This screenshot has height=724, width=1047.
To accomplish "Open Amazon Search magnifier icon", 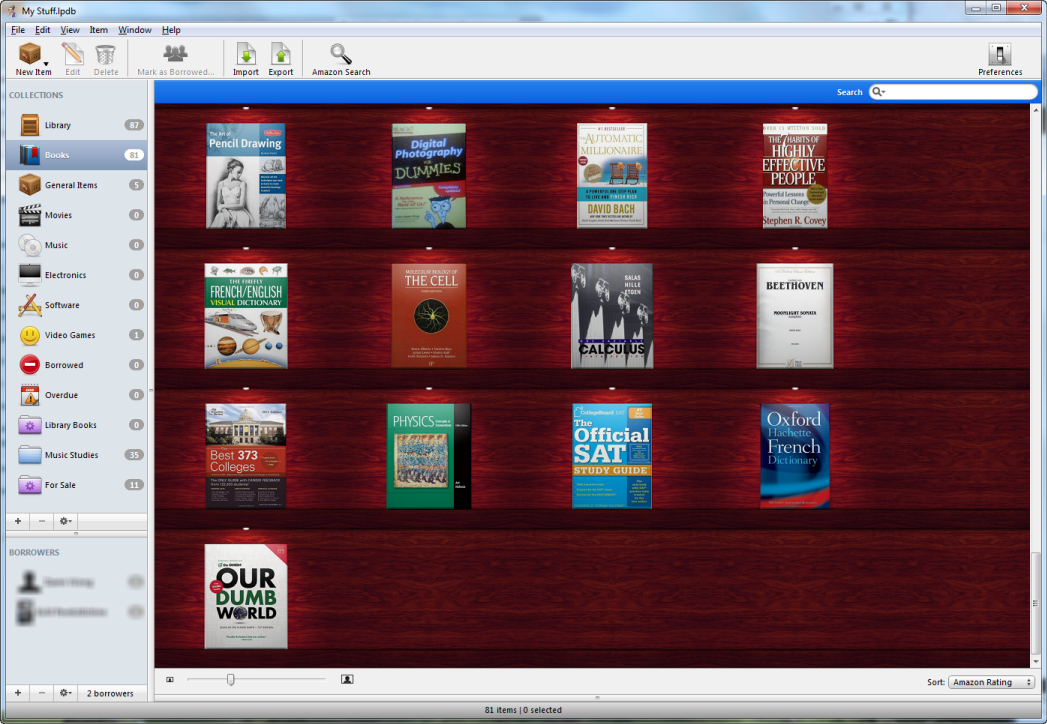I will point(341,54).
